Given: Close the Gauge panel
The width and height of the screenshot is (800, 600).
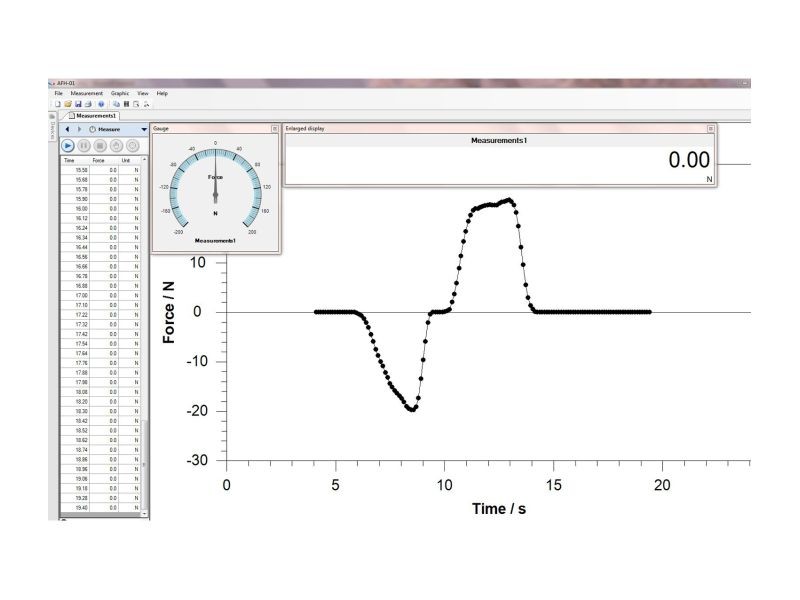Looking at the screenshot, I should (275, 129).
